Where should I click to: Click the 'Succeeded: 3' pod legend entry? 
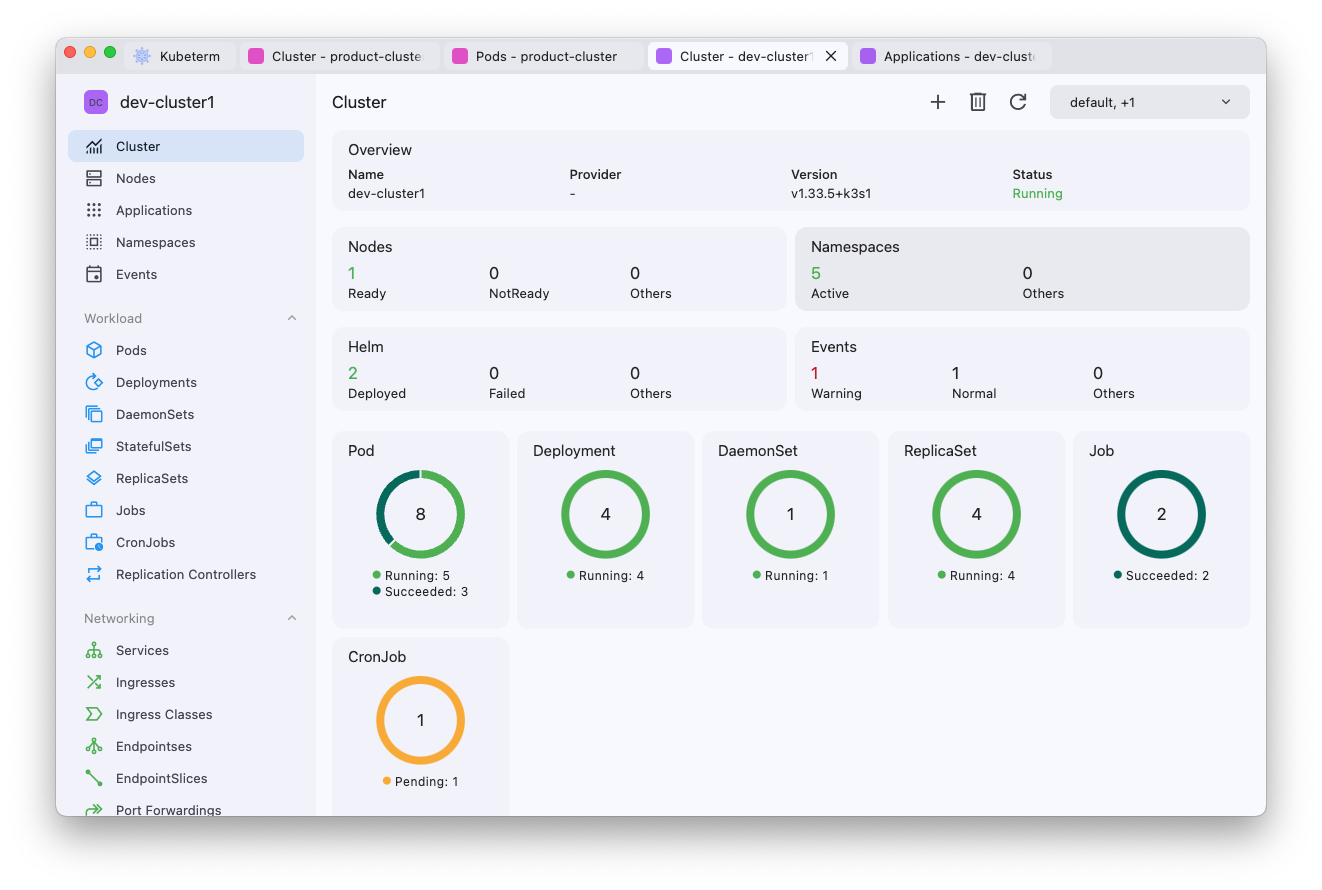[x=421, y=592]
